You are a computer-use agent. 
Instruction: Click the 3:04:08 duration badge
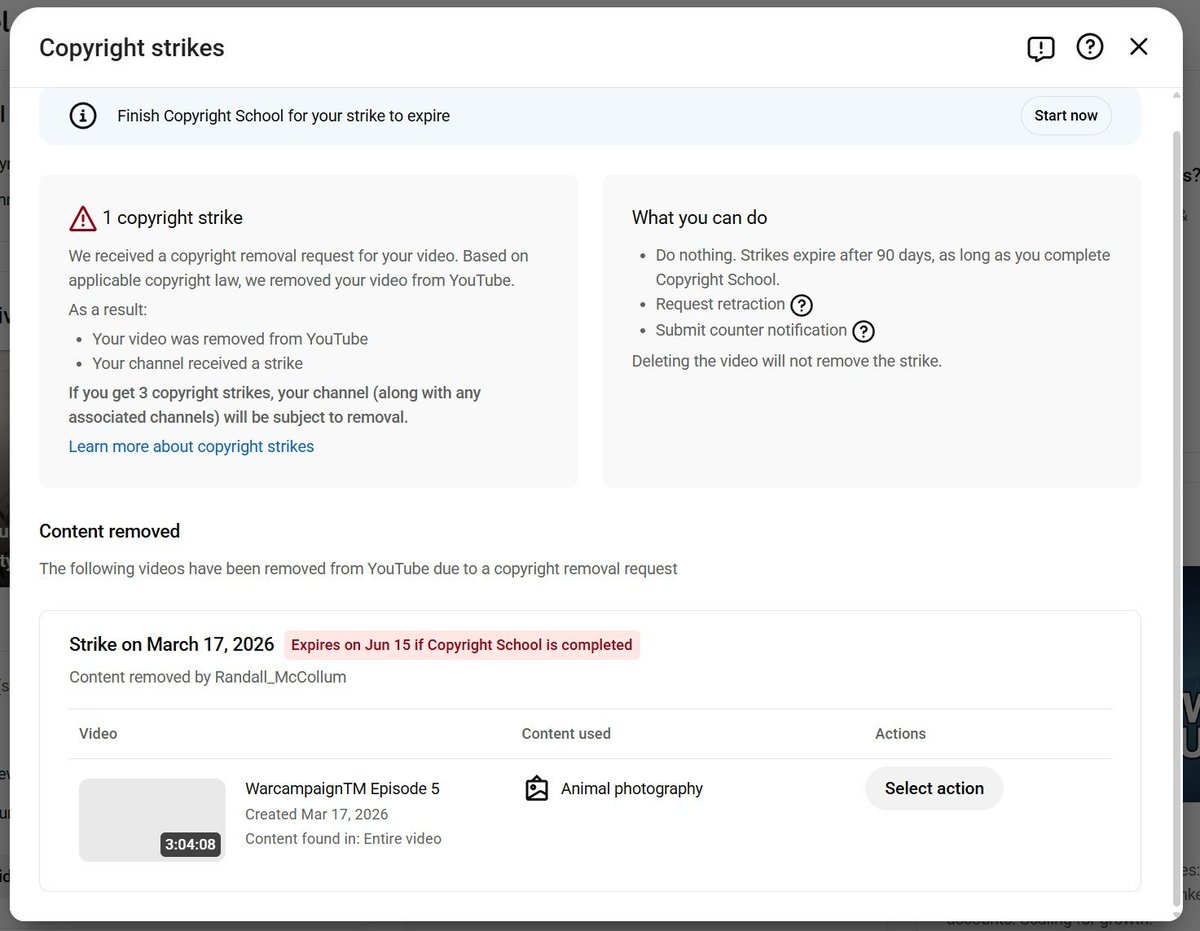(x=191, y=844)
